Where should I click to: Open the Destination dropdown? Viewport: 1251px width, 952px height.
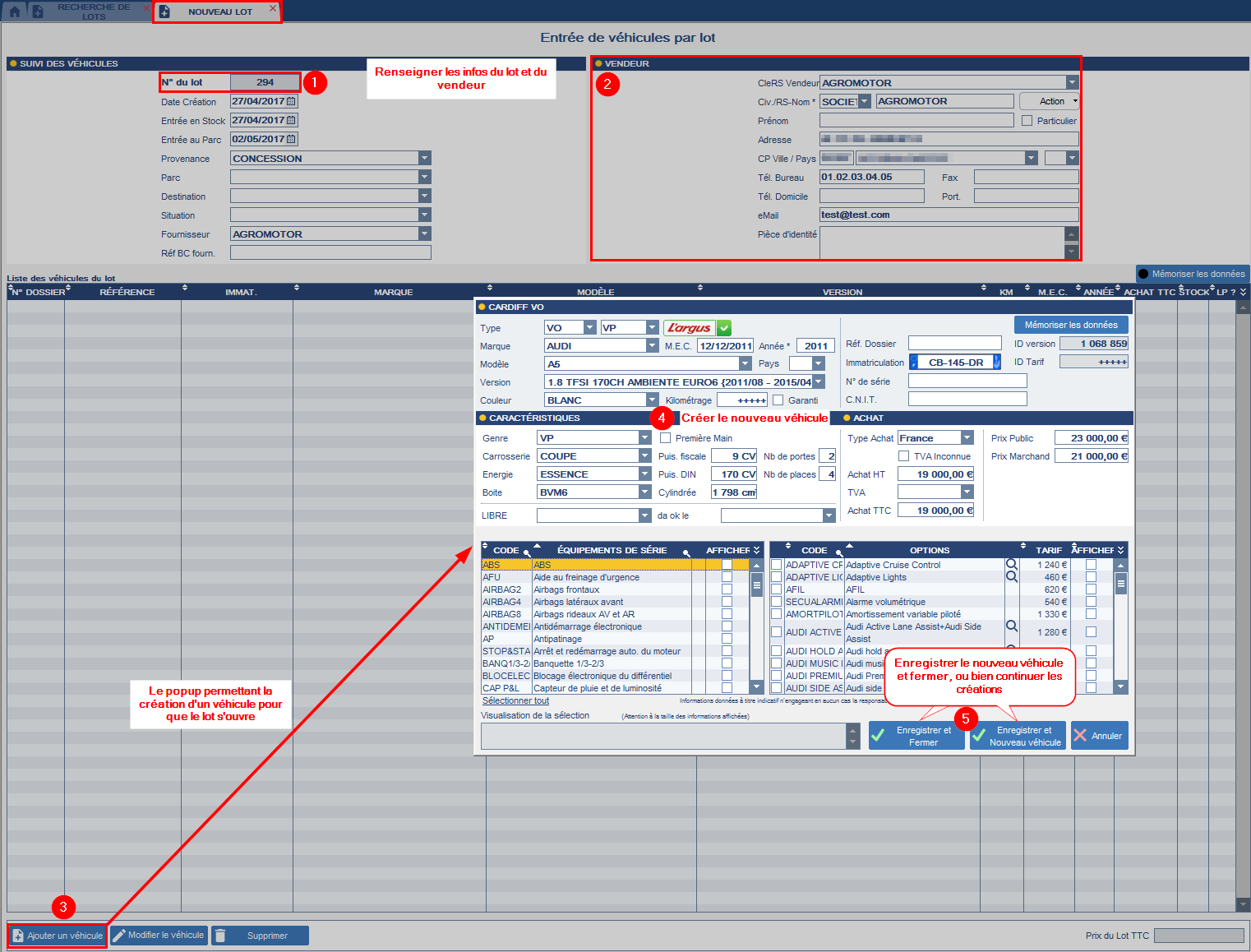pos(424,196)
